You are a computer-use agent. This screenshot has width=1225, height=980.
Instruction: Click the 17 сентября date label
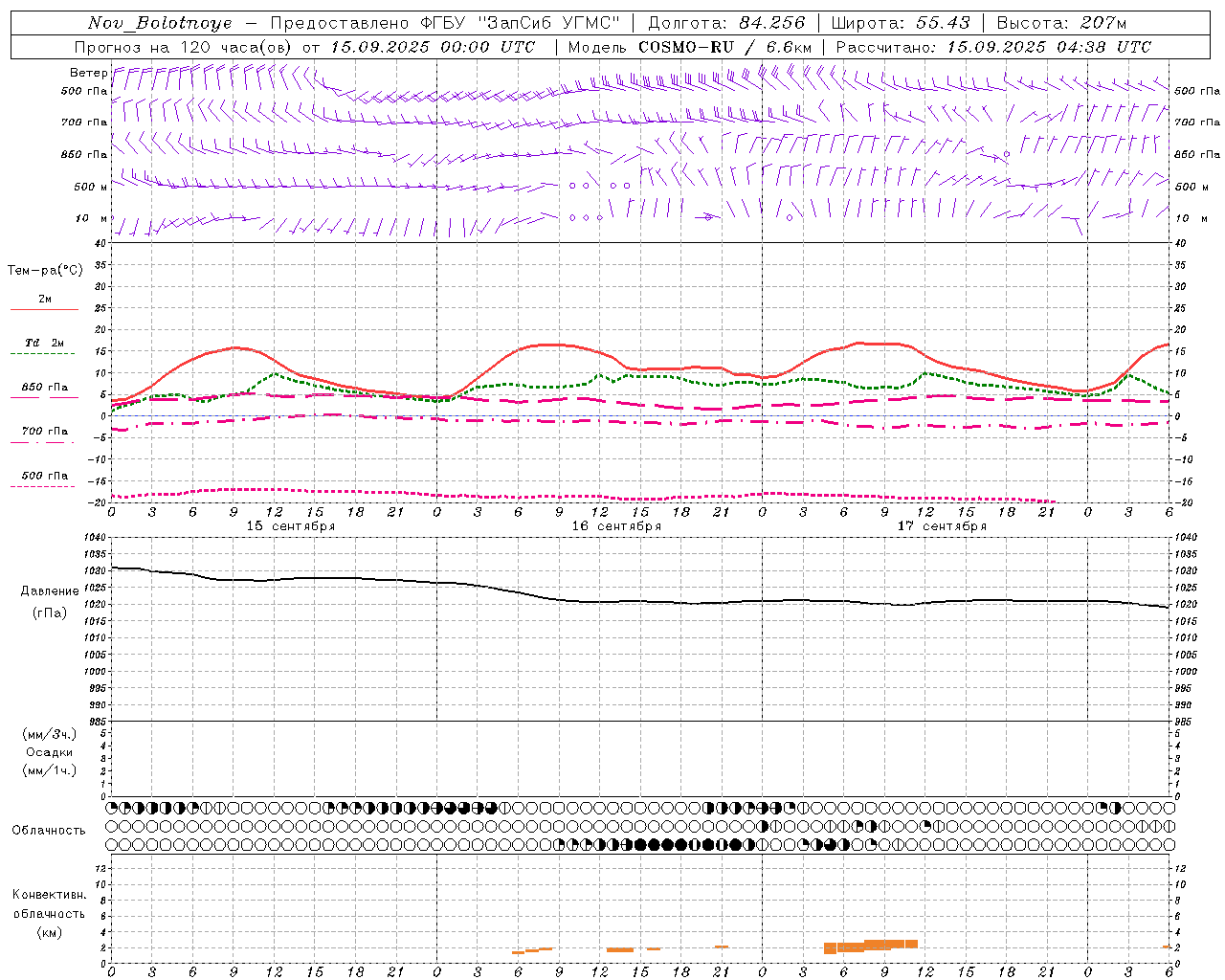942,526
